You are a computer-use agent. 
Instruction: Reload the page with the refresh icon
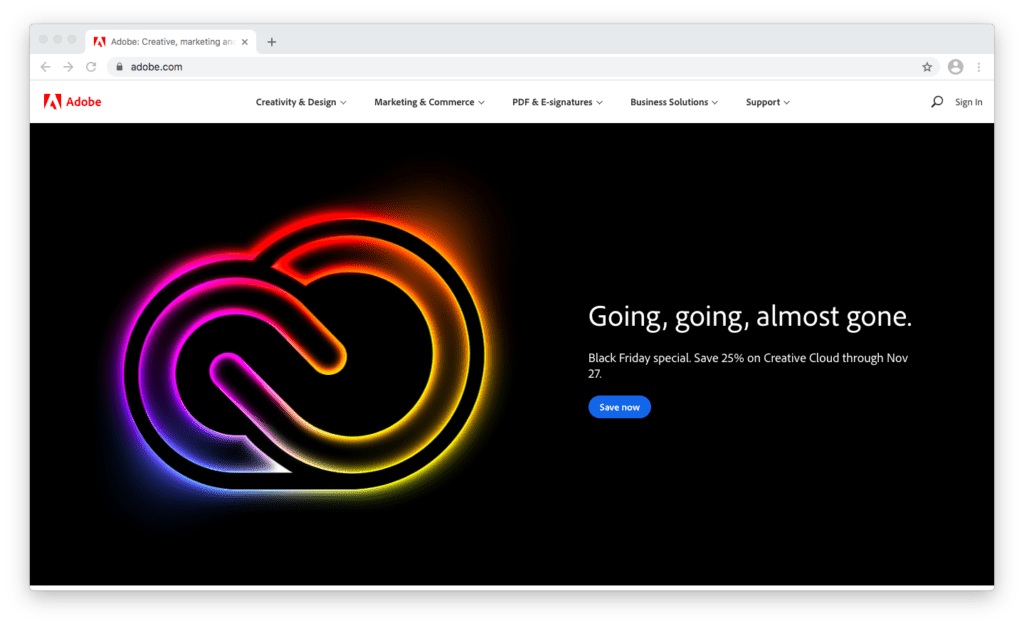(91, 67)
